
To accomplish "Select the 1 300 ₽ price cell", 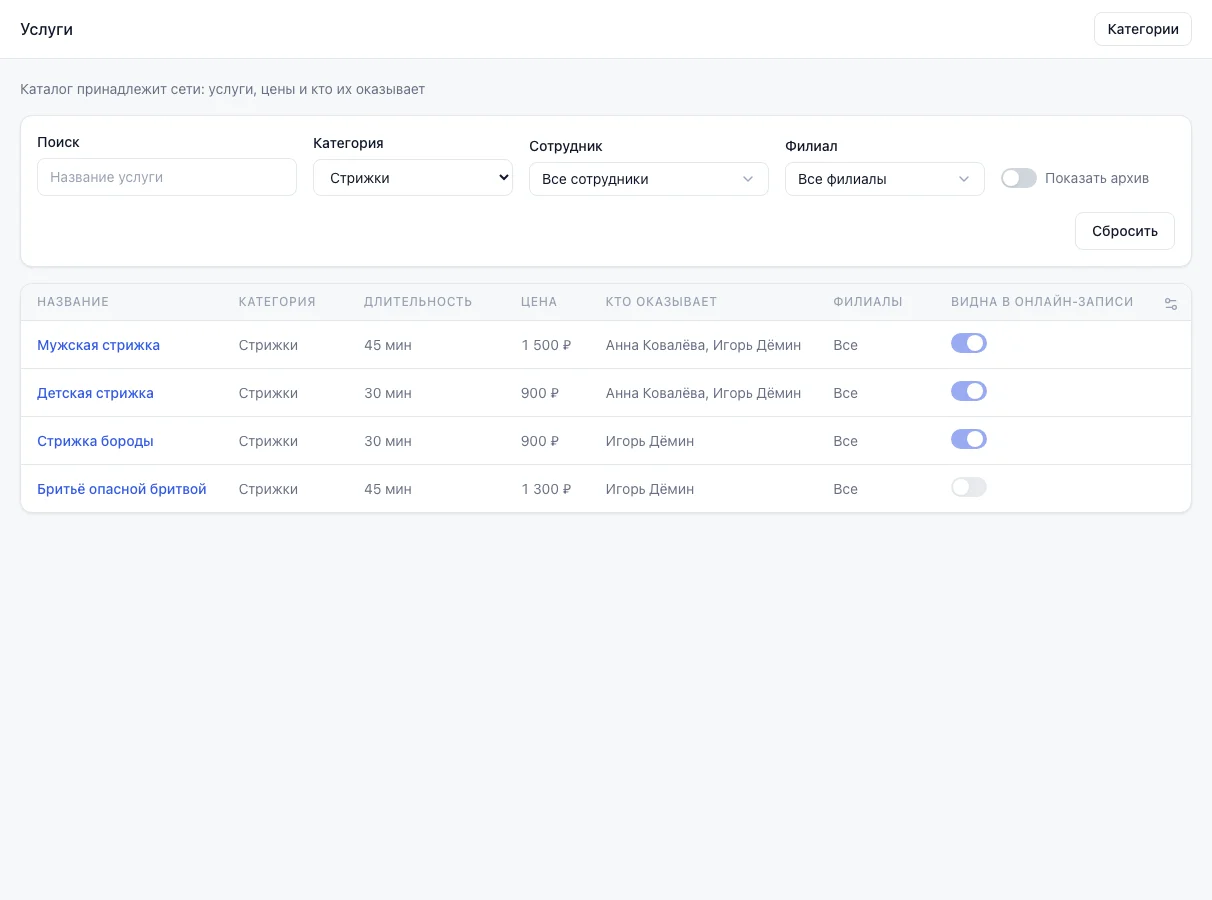I will (546, 489).
